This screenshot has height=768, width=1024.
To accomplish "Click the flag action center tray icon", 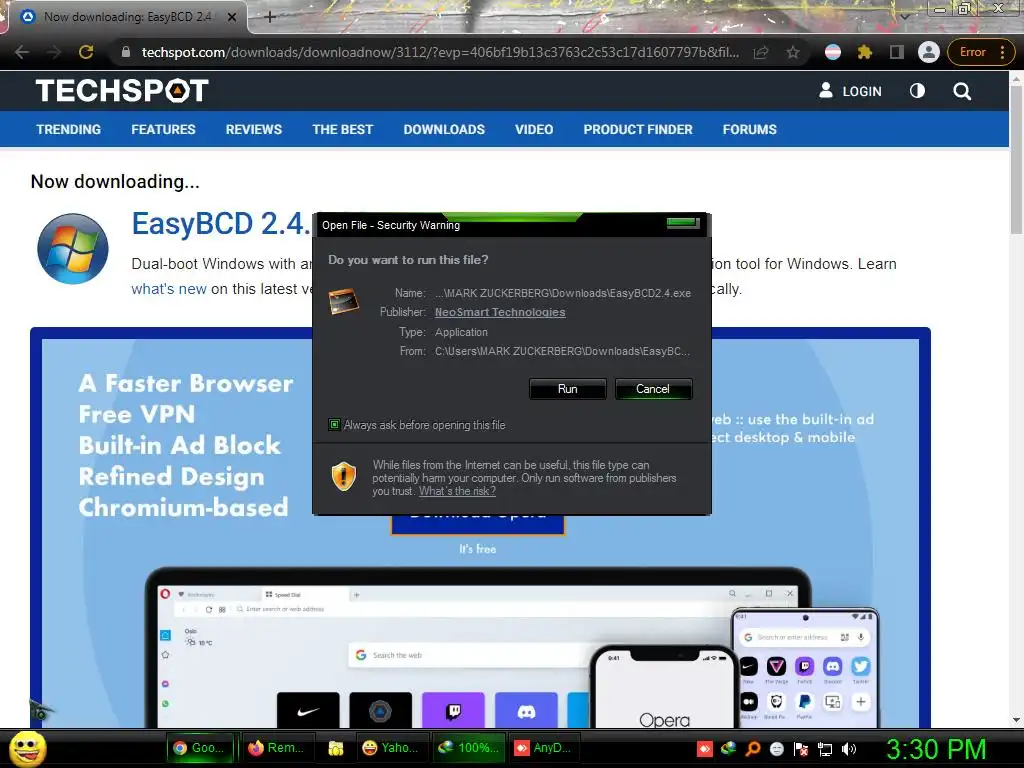I will (x=801, y=749).
